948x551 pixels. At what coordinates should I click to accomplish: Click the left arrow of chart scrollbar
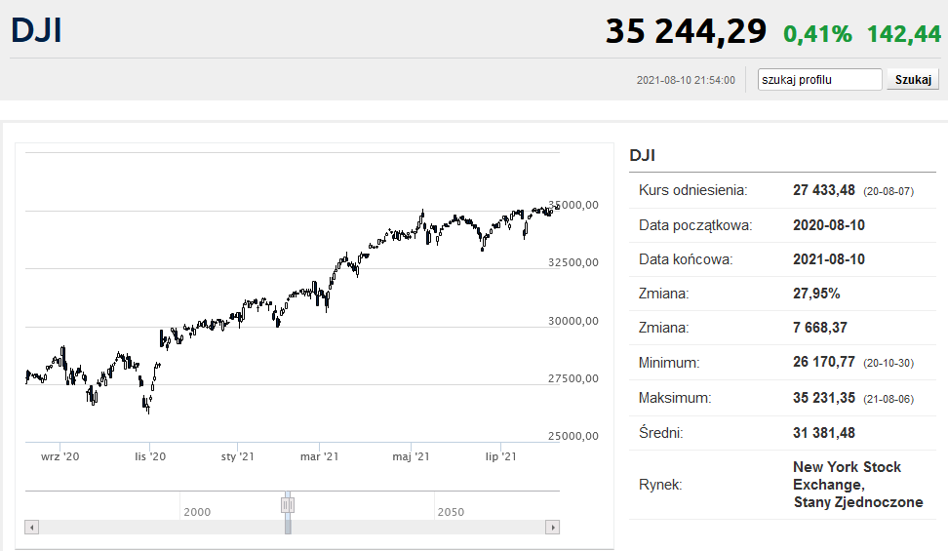coord(31,527)
